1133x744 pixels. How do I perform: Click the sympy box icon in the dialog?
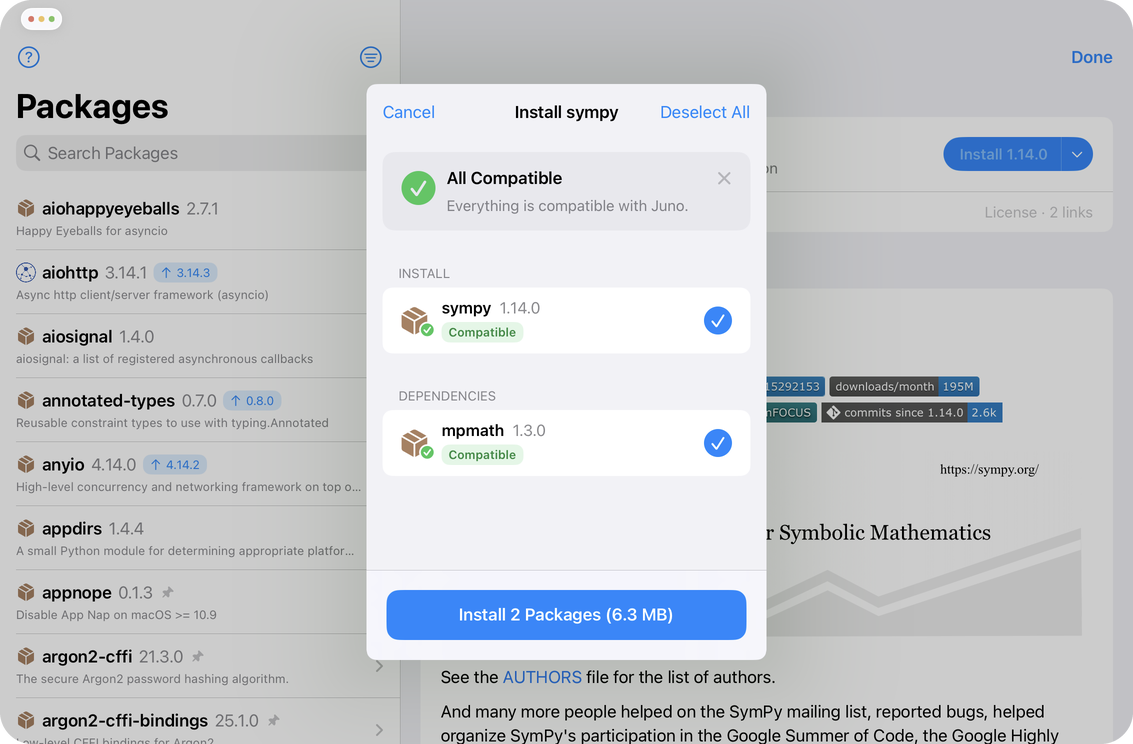pyautogui.click(x=416, y=321)
